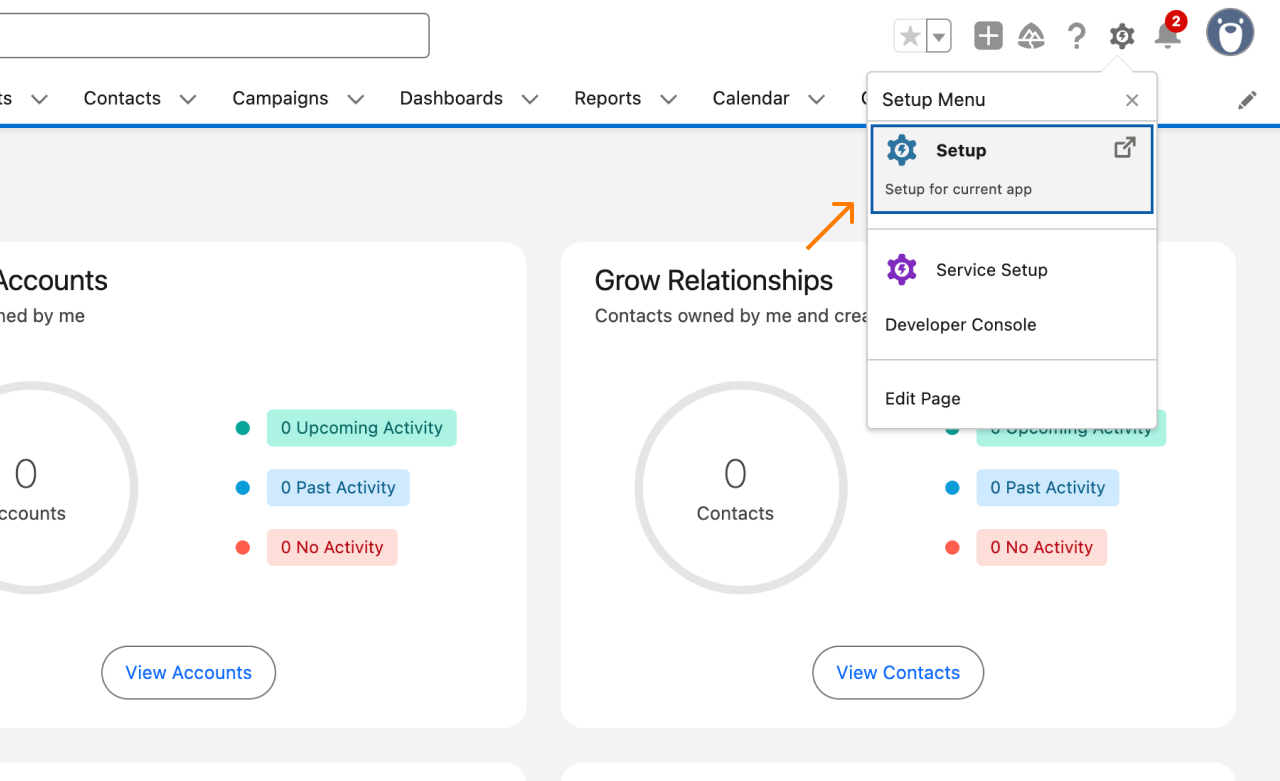Expand the Campaigns tab chevron
Viewport: 1280px width, 781px height.
point(356,99)
